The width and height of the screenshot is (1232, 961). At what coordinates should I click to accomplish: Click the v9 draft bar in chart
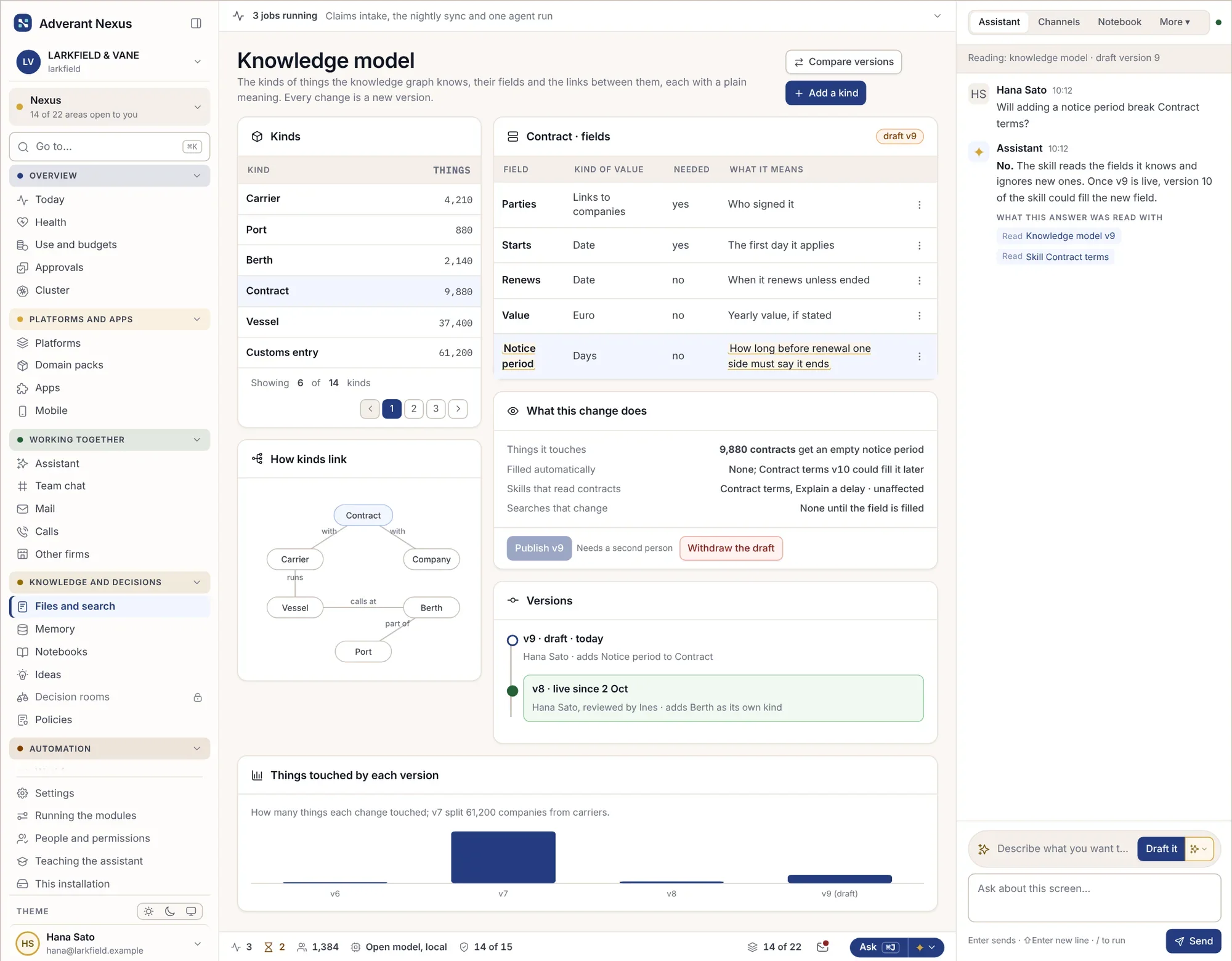click(x=840, y=879)
